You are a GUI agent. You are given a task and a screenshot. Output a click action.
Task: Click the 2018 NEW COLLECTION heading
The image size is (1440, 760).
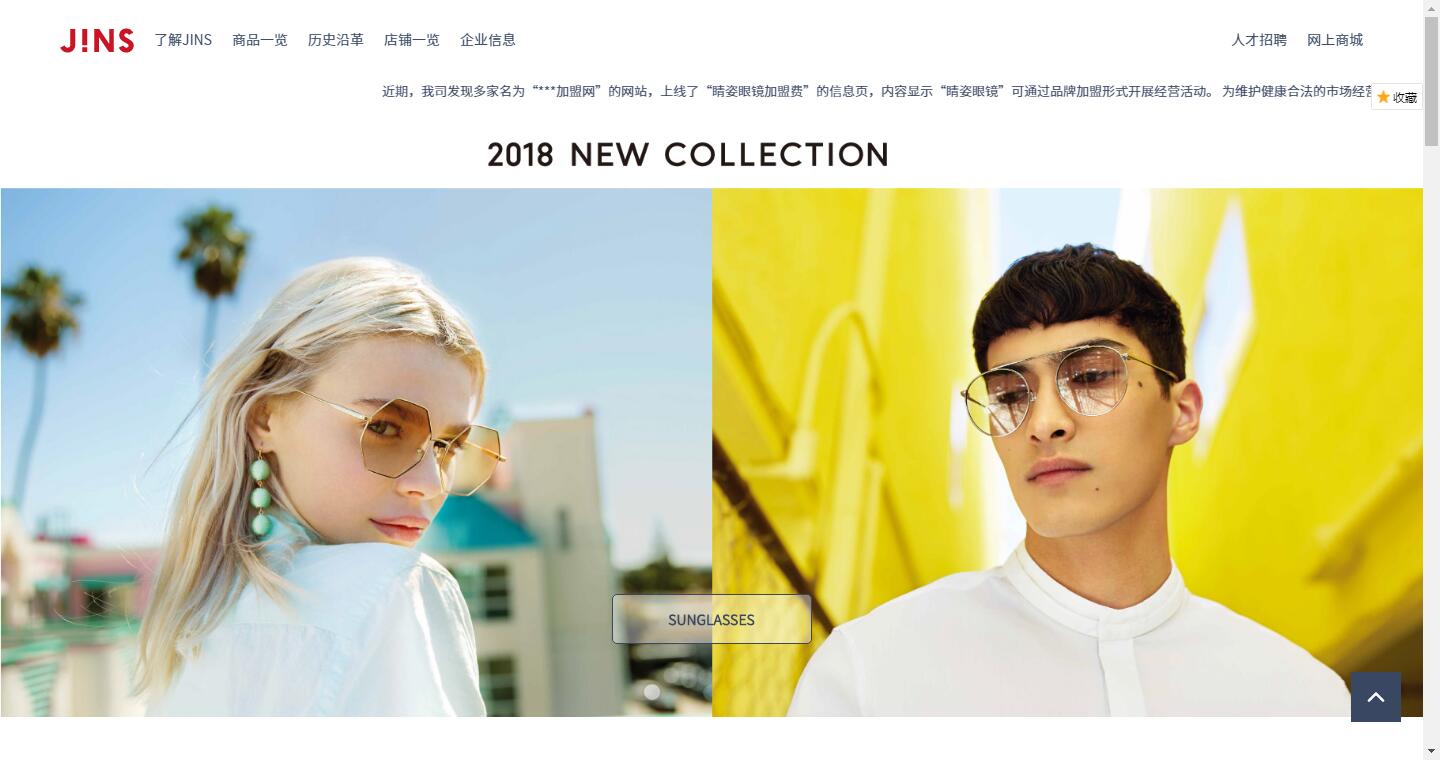tap(688, 155)
